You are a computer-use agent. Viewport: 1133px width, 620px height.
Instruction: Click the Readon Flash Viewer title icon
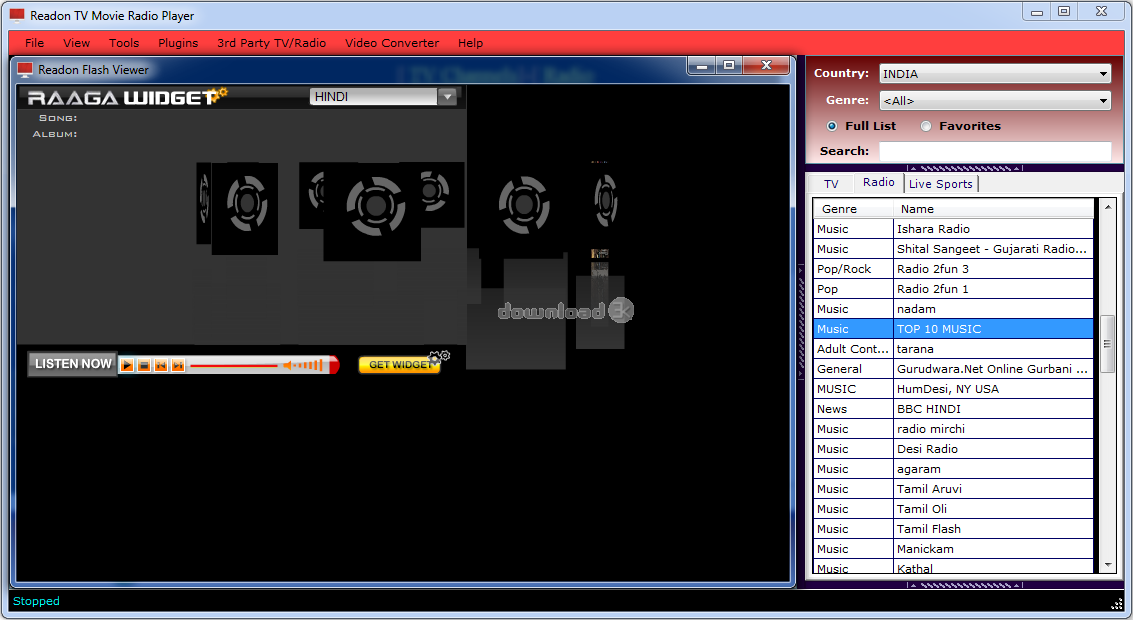pos(25,70)
